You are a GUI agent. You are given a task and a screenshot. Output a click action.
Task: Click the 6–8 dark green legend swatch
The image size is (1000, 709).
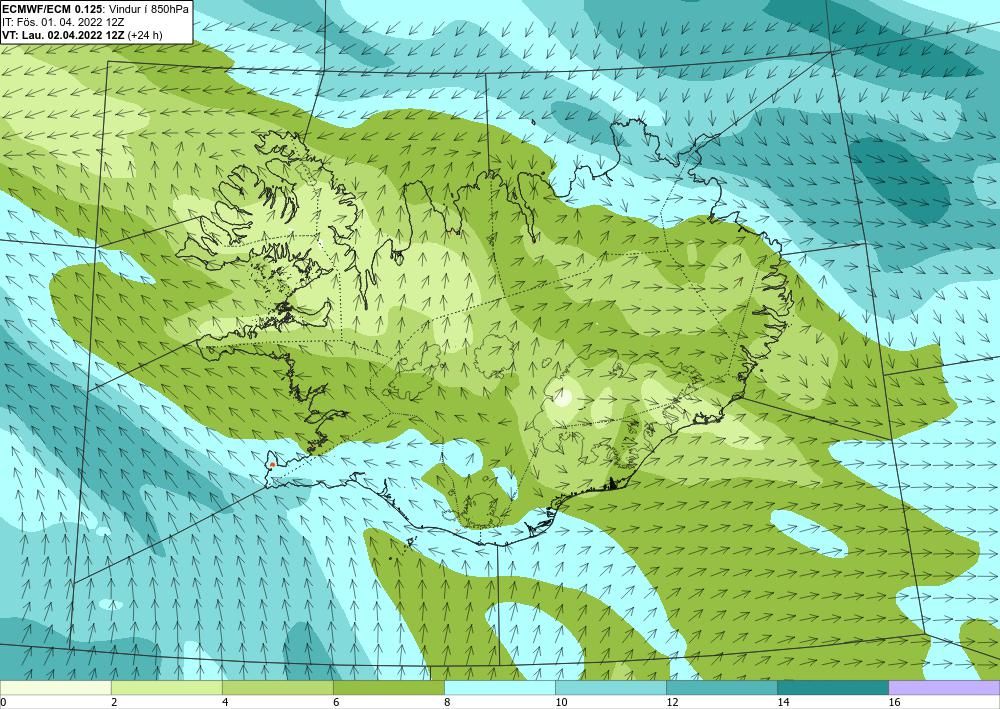(x=388, y=688)
